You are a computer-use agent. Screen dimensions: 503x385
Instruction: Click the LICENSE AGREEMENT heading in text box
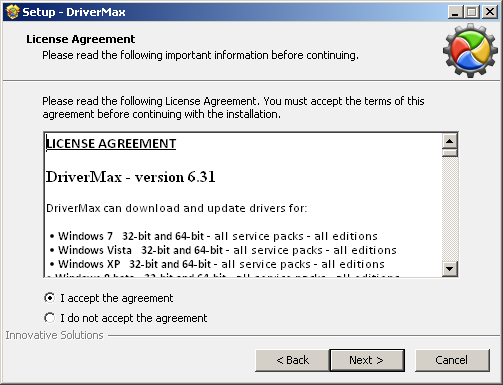point(111,144)
